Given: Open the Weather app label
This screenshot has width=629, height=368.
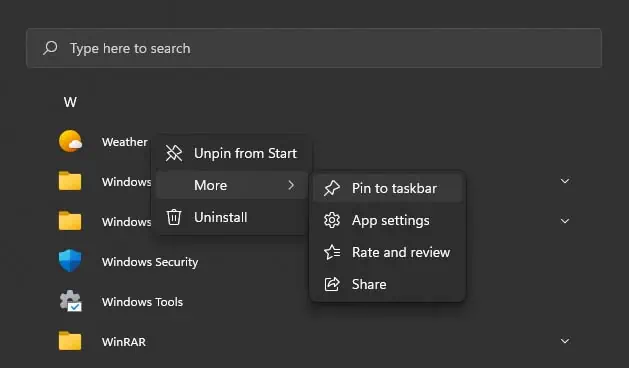Looking at the screenshot, I should coord(125,142).
